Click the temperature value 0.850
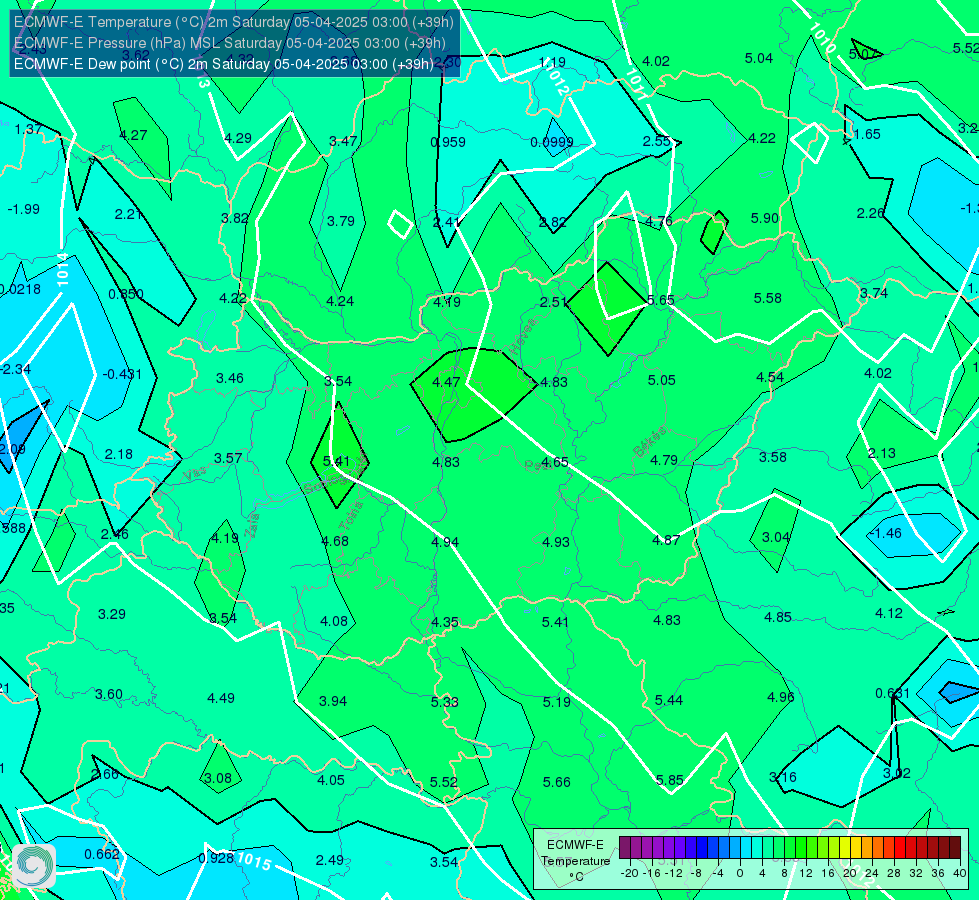This screenshot has height=900, width=979. click(x=125, y=294)
